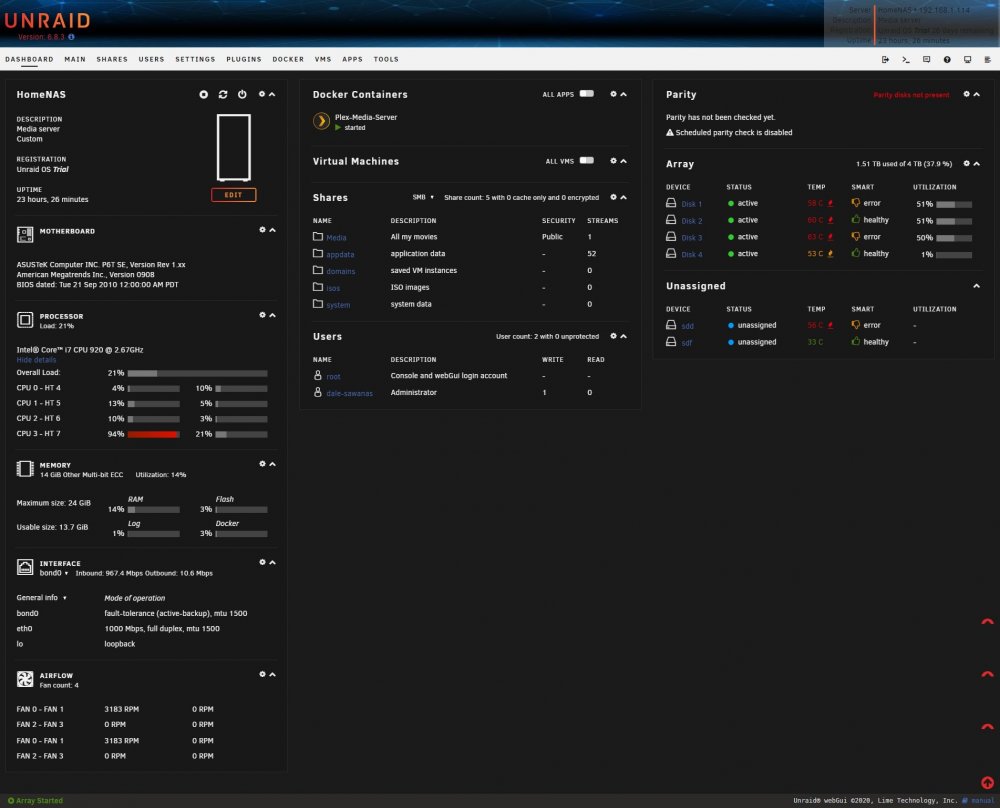Open the TOOLS menu tab
Image resolution: width=1000 pixels, height=808 pixels.
[x=386, y=59]
